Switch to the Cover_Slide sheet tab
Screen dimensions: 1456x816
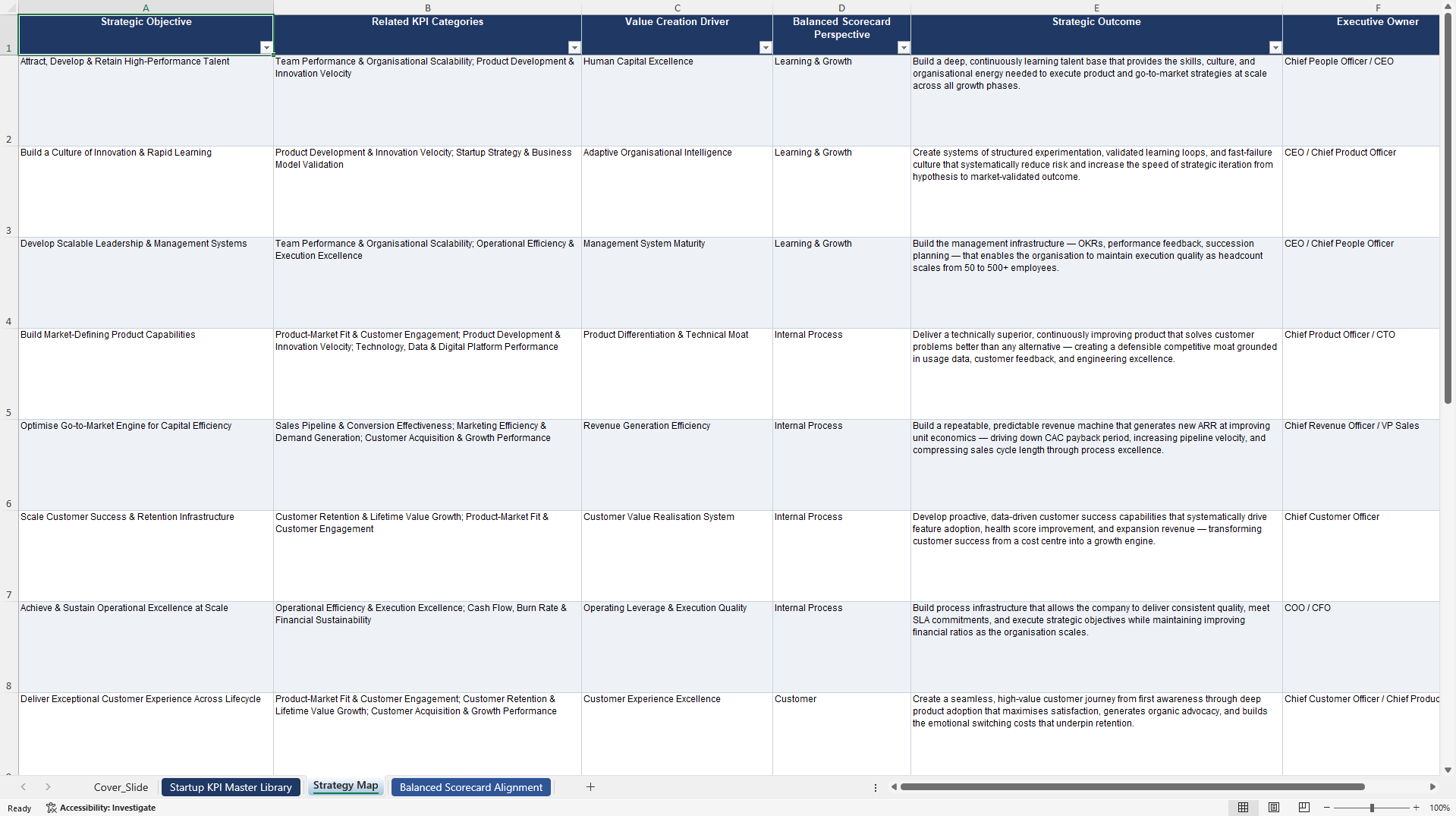121,787
